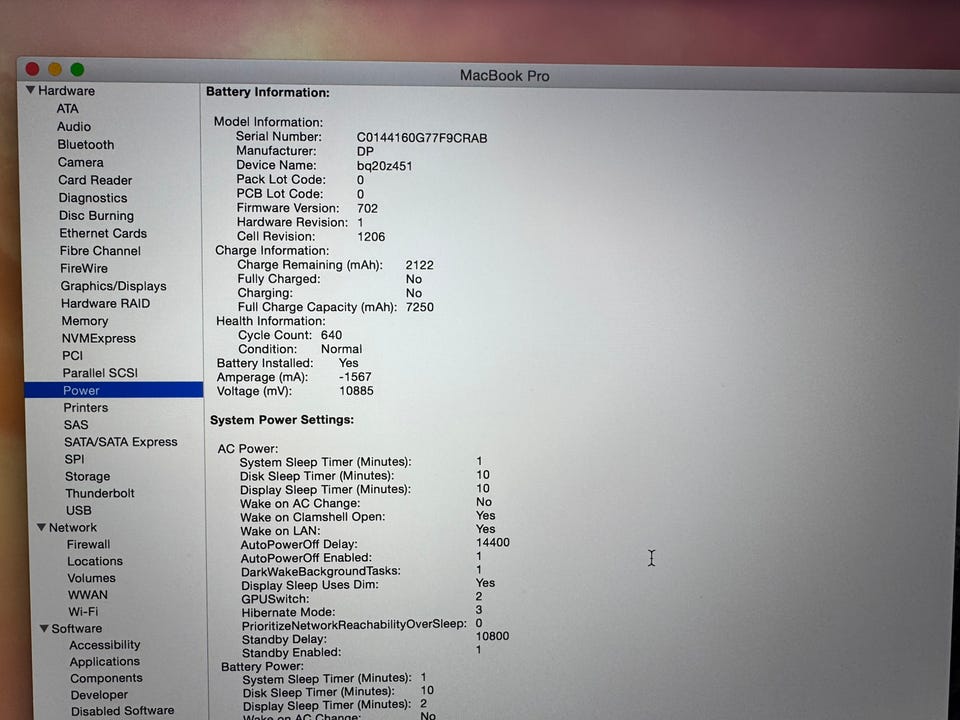The image size is (960, 720).
Task: Select PCI in the sidebar
Action: (x=72, y=355)
